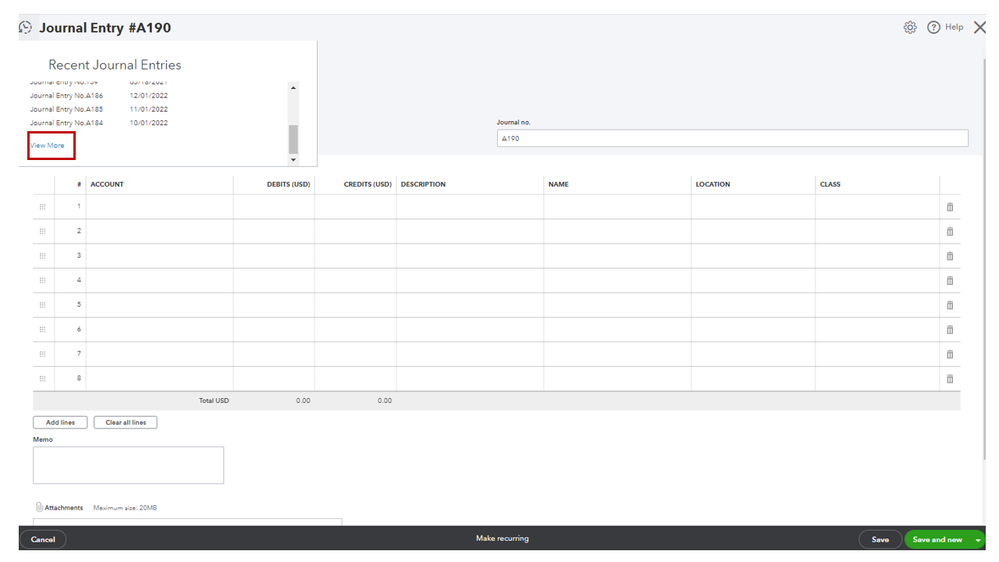Click the LOCATION column header
The height and width of the screenshot is (562, 999).
(x=712, y=184)
